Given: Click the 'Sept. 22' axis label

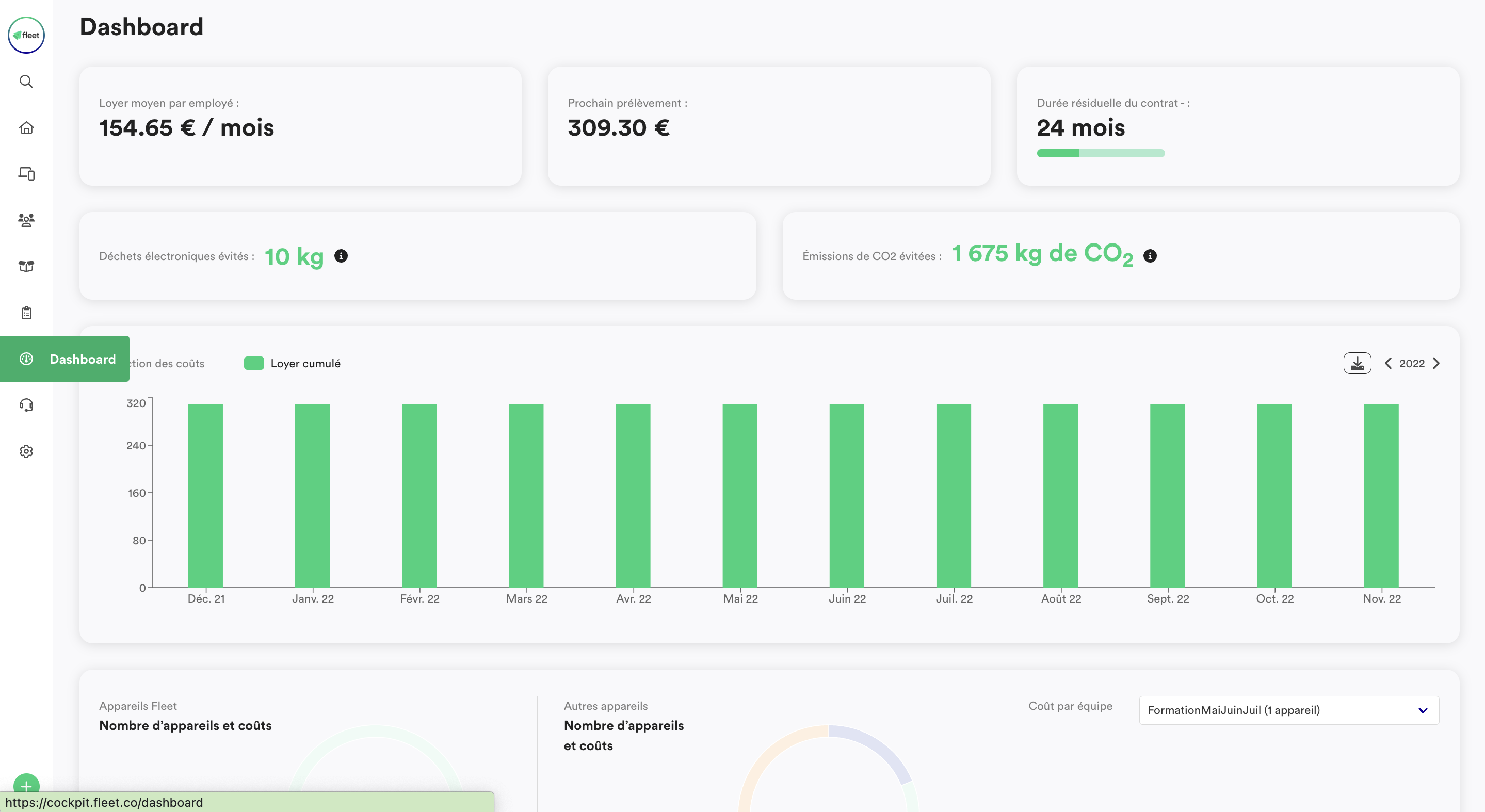Looking at the screenshot, I should [1168, 598].
